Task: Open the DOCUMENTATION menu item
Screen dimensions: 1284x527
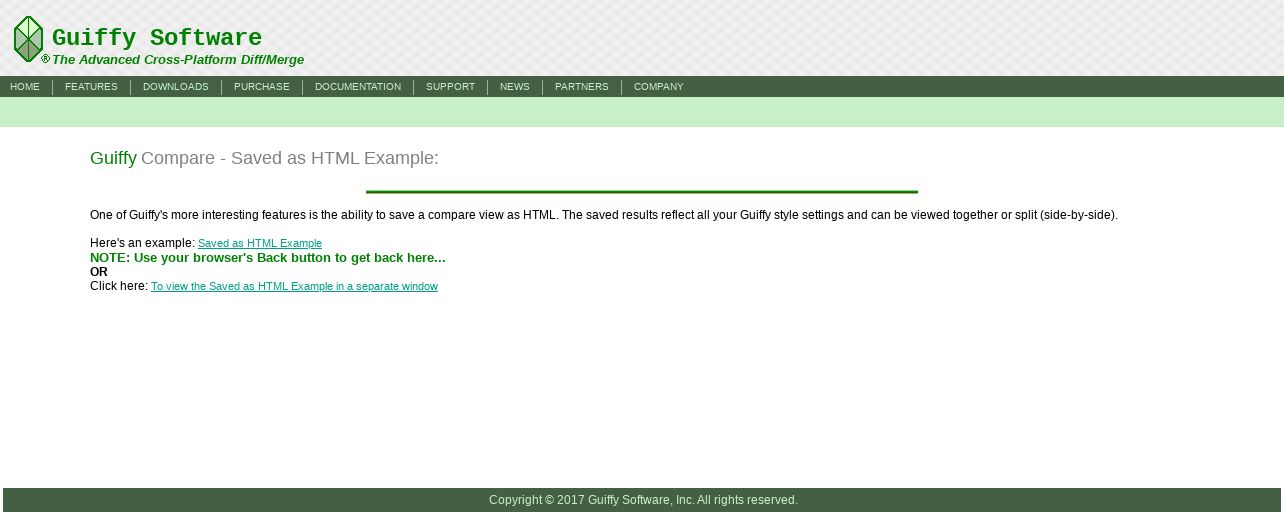Action: 358,87
